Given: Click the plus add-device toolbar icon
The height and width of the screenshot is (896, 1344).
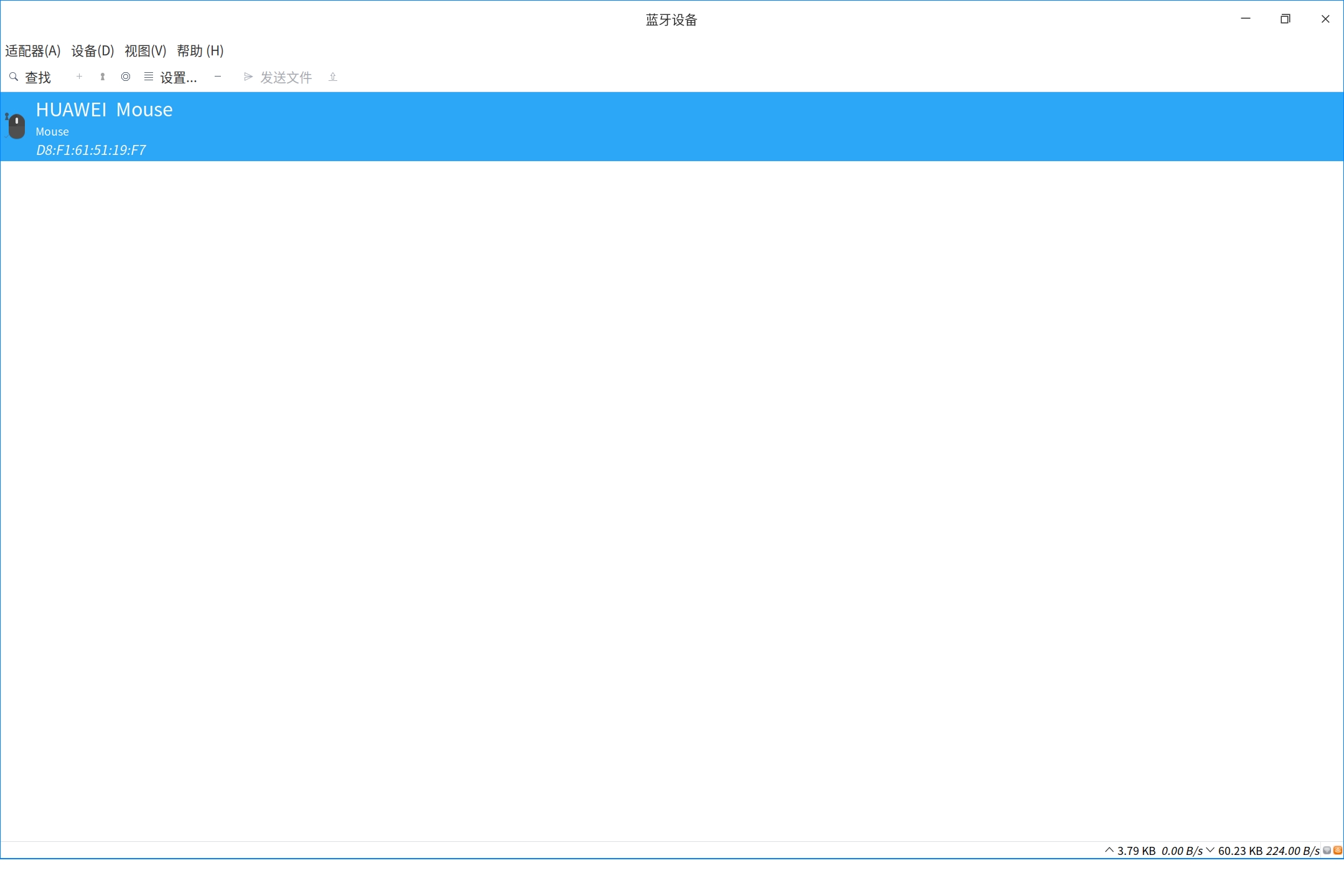Looking at the screenshot, I should click(x=79, y=77).
